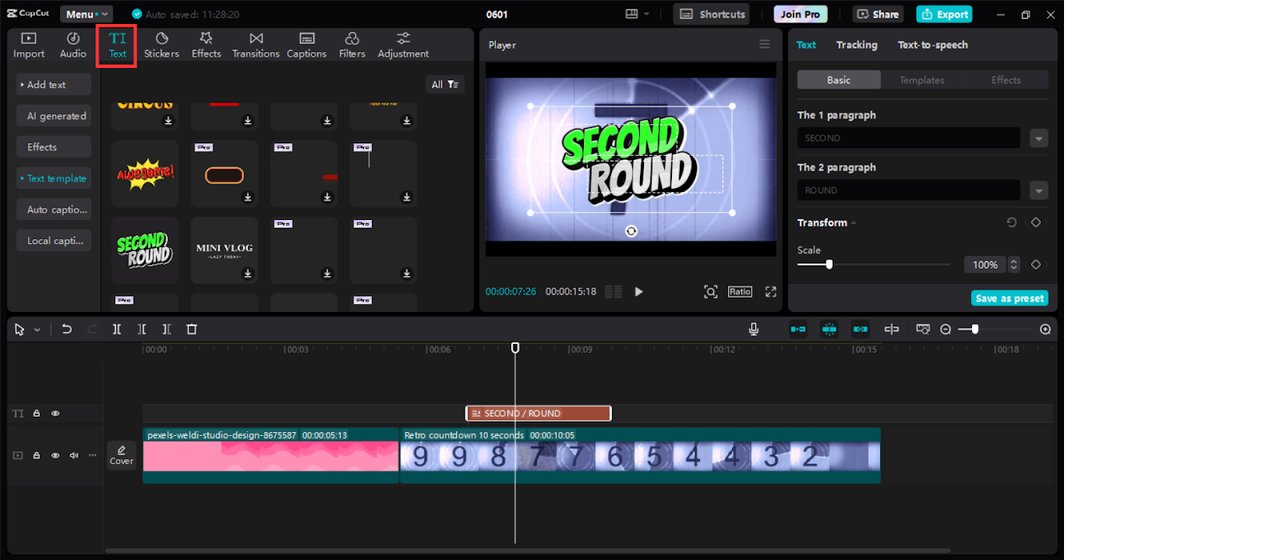Delete the selected clip

192,329
